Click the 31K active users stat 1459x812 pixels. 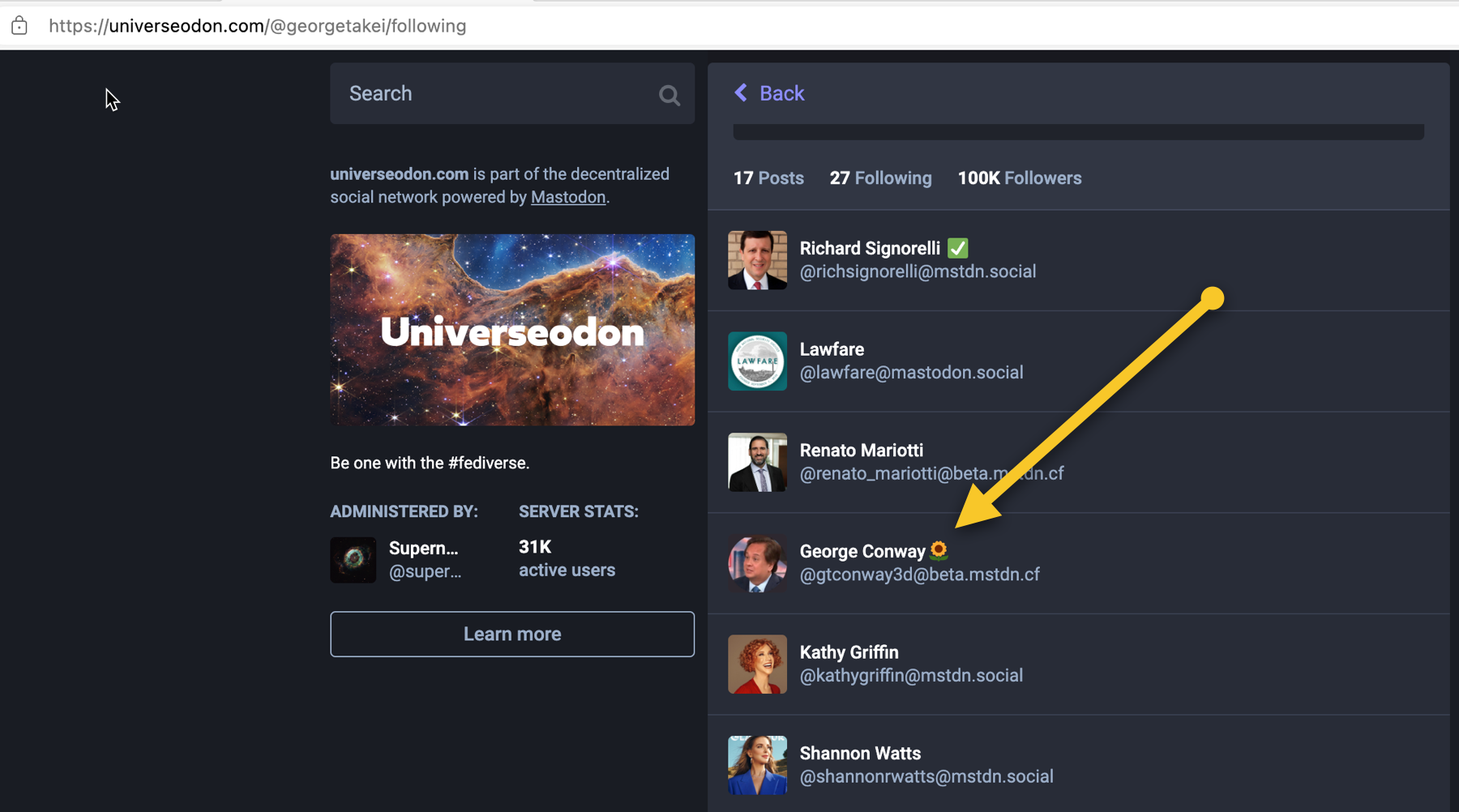tap(567, 558)
